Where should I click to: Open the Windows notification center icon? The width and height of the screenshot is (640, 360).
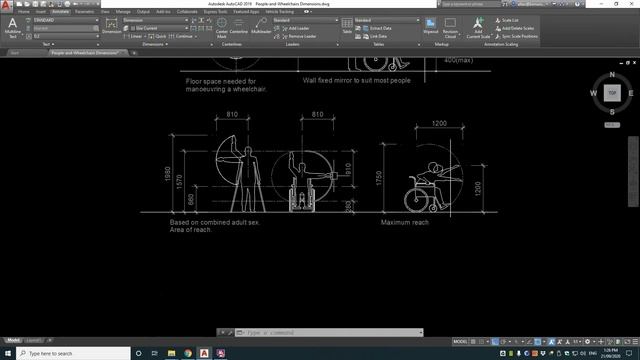[x=629, y=353]
